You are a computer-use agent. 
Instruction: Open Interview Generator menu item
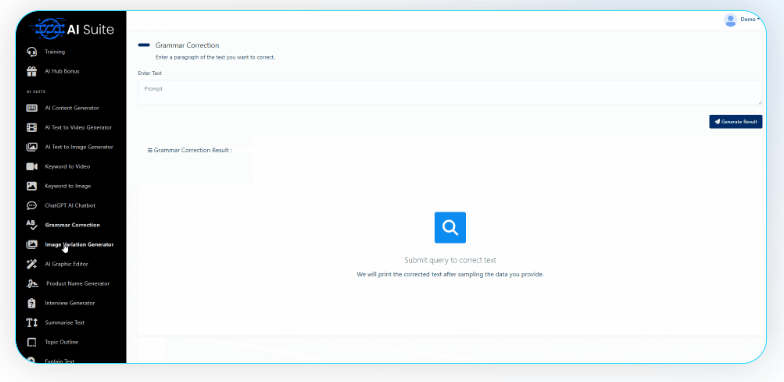[x=70, y=303]
